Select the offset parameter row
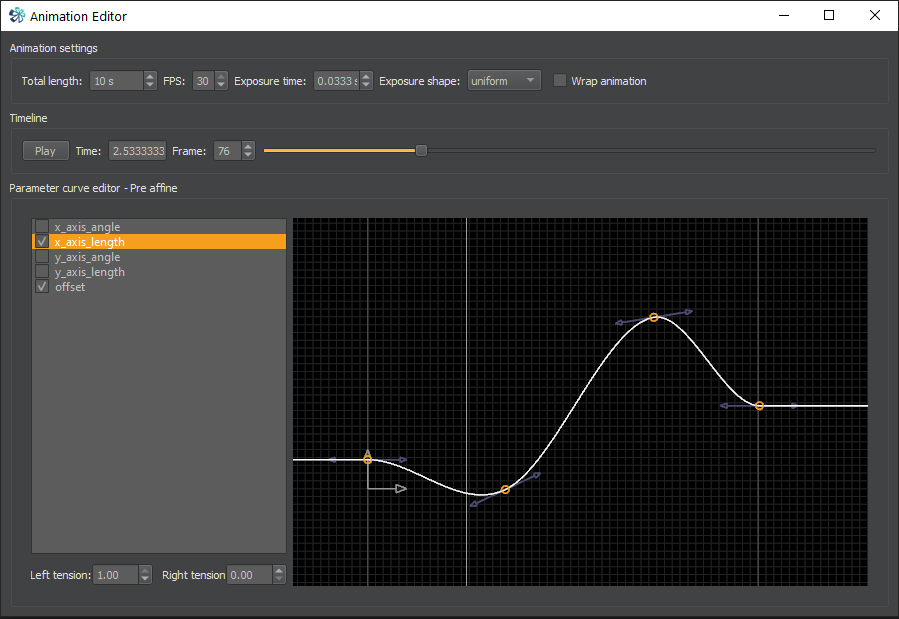The image size is (899, 619). pos(159,286)
